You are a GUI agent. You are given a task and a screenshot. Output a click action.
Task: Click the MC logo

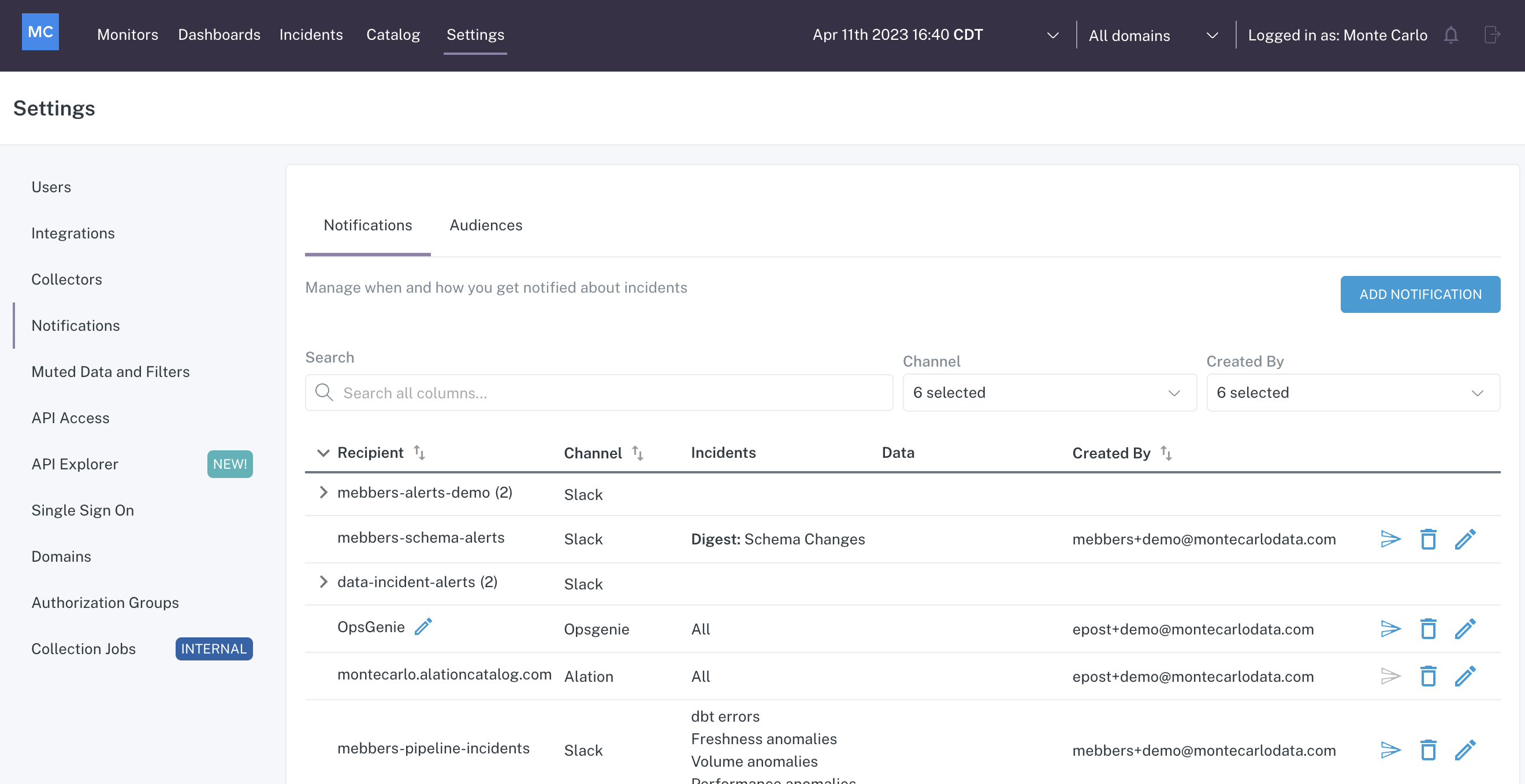[40, 32]
